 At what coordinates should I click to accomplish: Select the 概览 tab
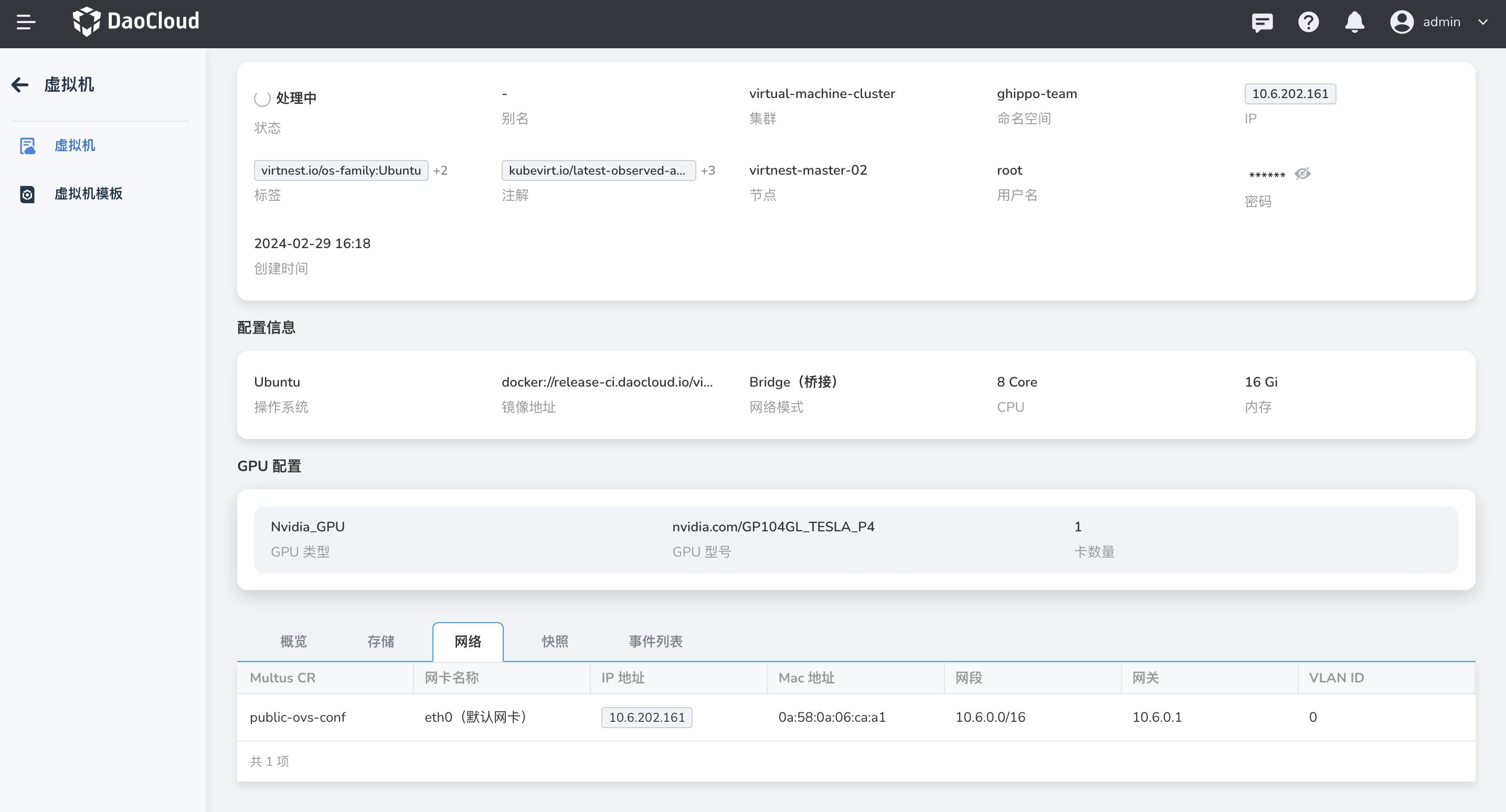tap(293, 642)
